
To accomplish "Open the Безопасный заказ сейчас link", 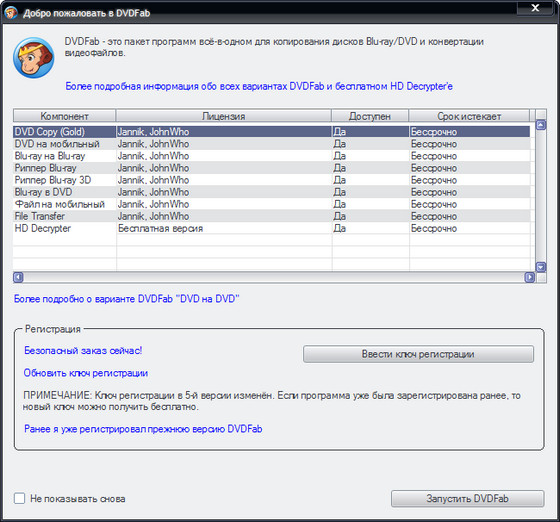I will tap(83, 351).
